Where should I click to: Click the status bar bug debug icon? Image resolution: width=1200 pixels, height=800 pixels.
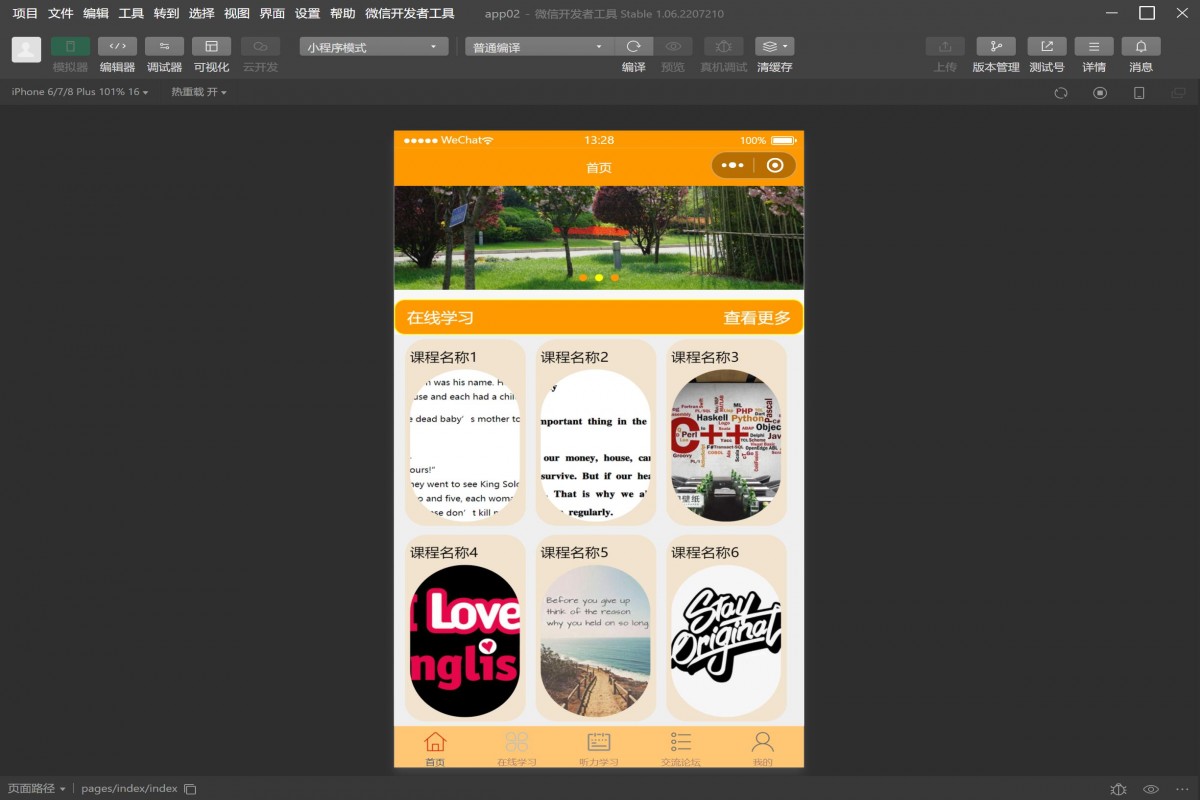pos(1118,789)
